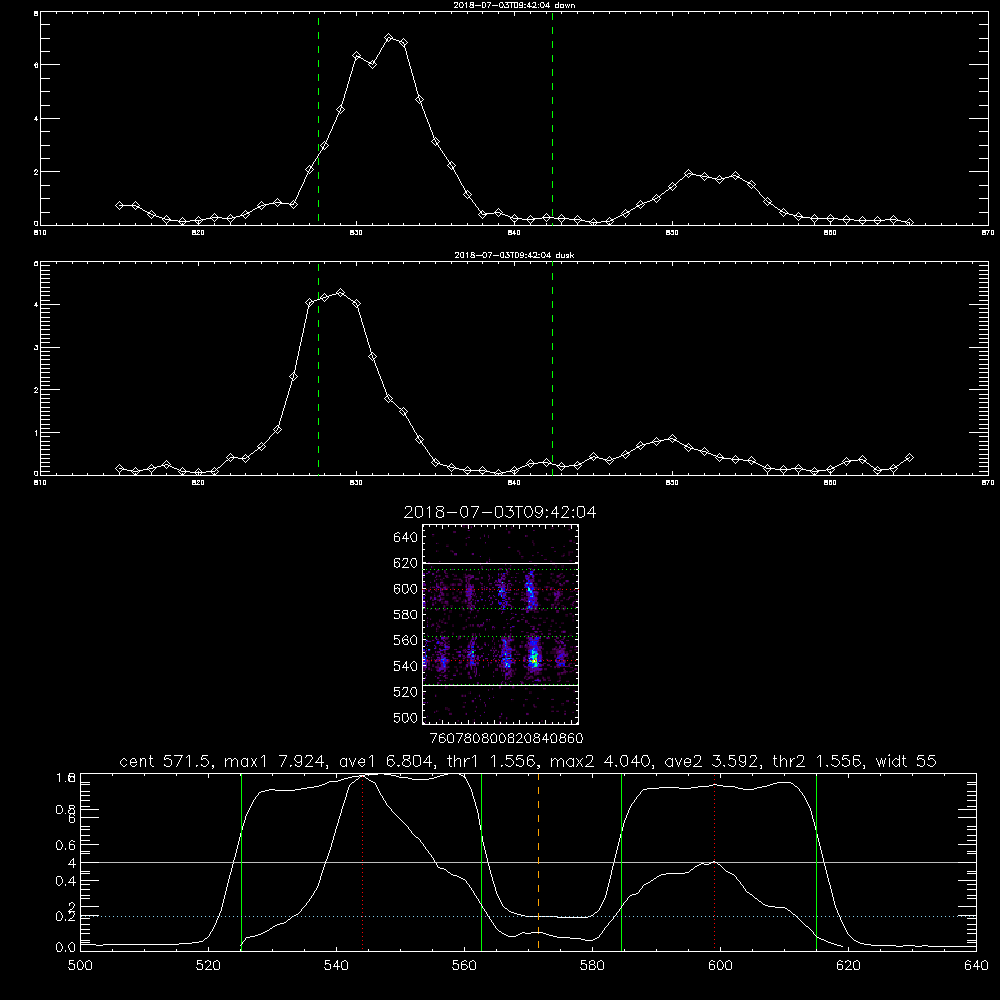1000x1000 pixels.
Task: Click bottom plot y-axis label 0.4
Action: click(66, 881)
